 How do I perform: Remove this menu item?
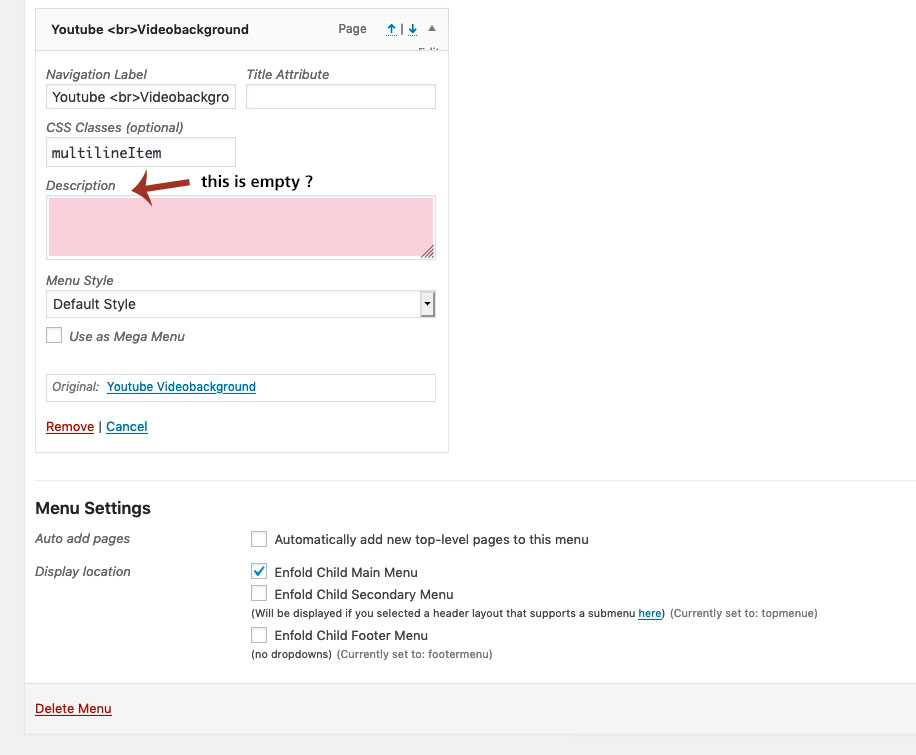coord(70,427)
